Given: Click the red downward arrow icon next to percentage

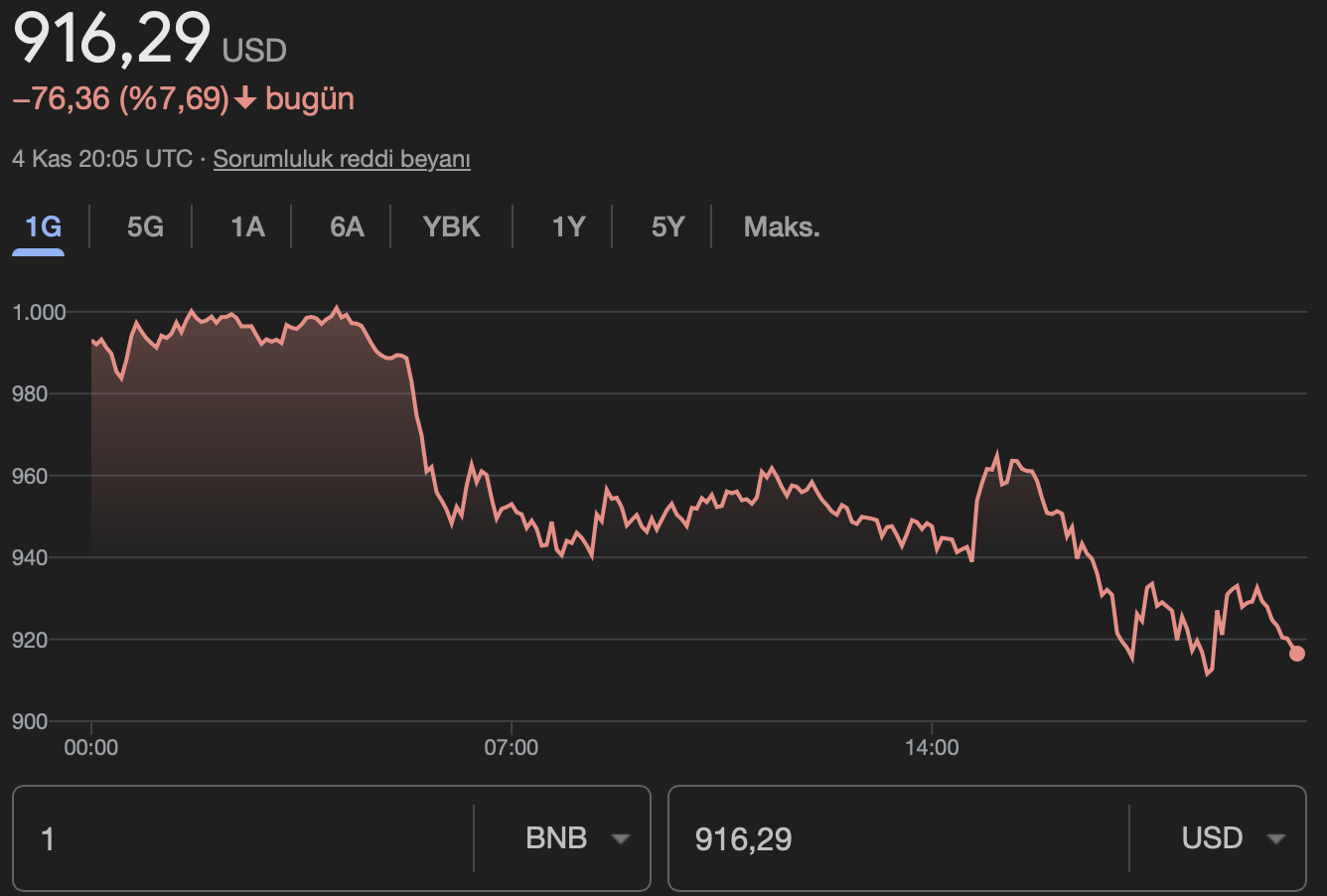Looking at the screenshot, I should (x=245, y=97).
